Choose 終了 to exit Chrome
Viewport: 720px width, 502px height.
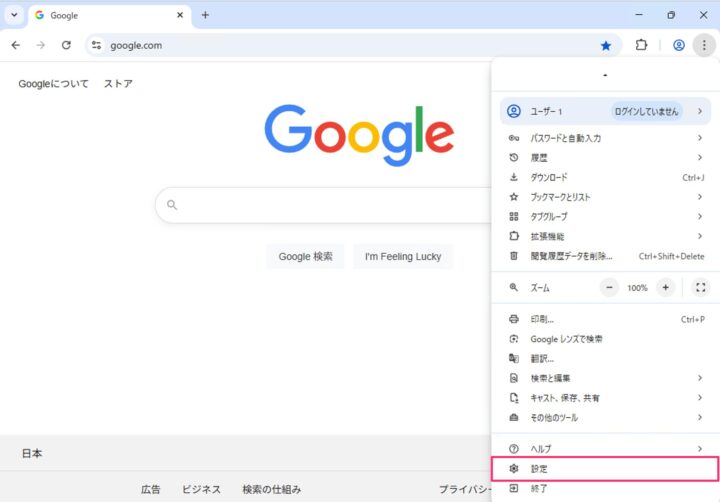[x=605, y=489]
